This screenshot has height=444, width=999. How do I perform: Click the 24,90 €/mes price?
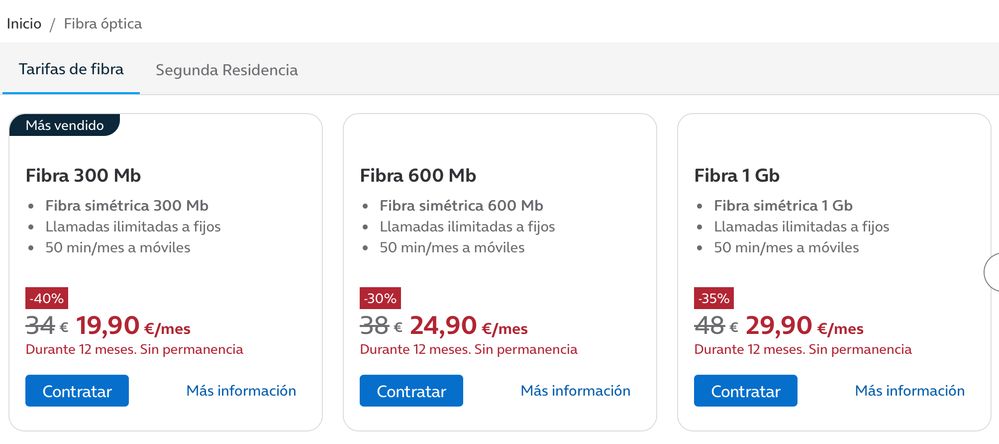tap(468, 325)
